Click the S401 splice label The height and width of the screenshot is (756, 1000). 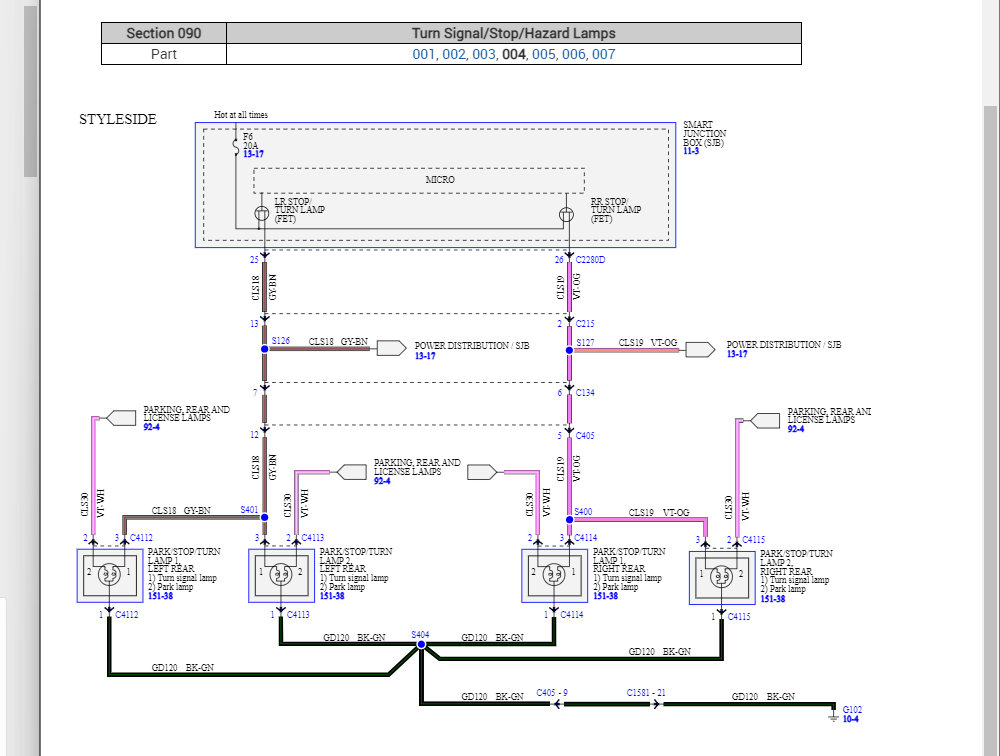pos(249,509)
